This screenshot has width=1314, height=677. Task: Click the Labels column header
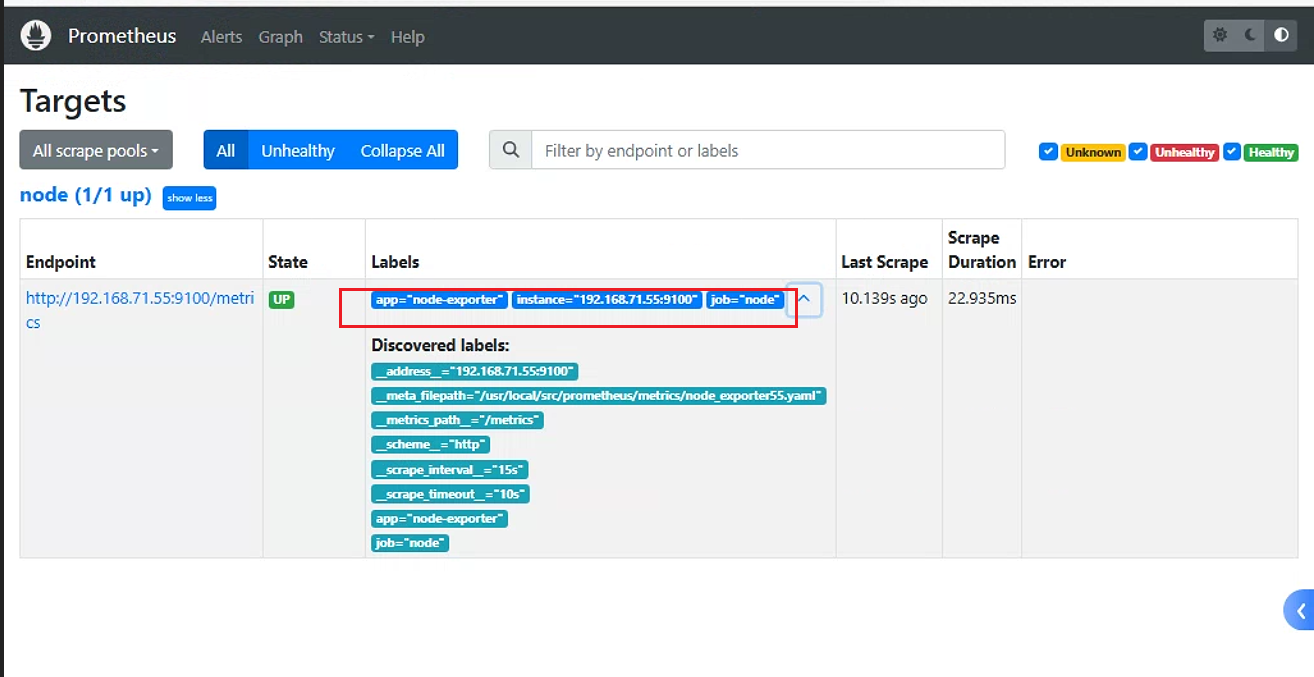[x=395, y=262]
